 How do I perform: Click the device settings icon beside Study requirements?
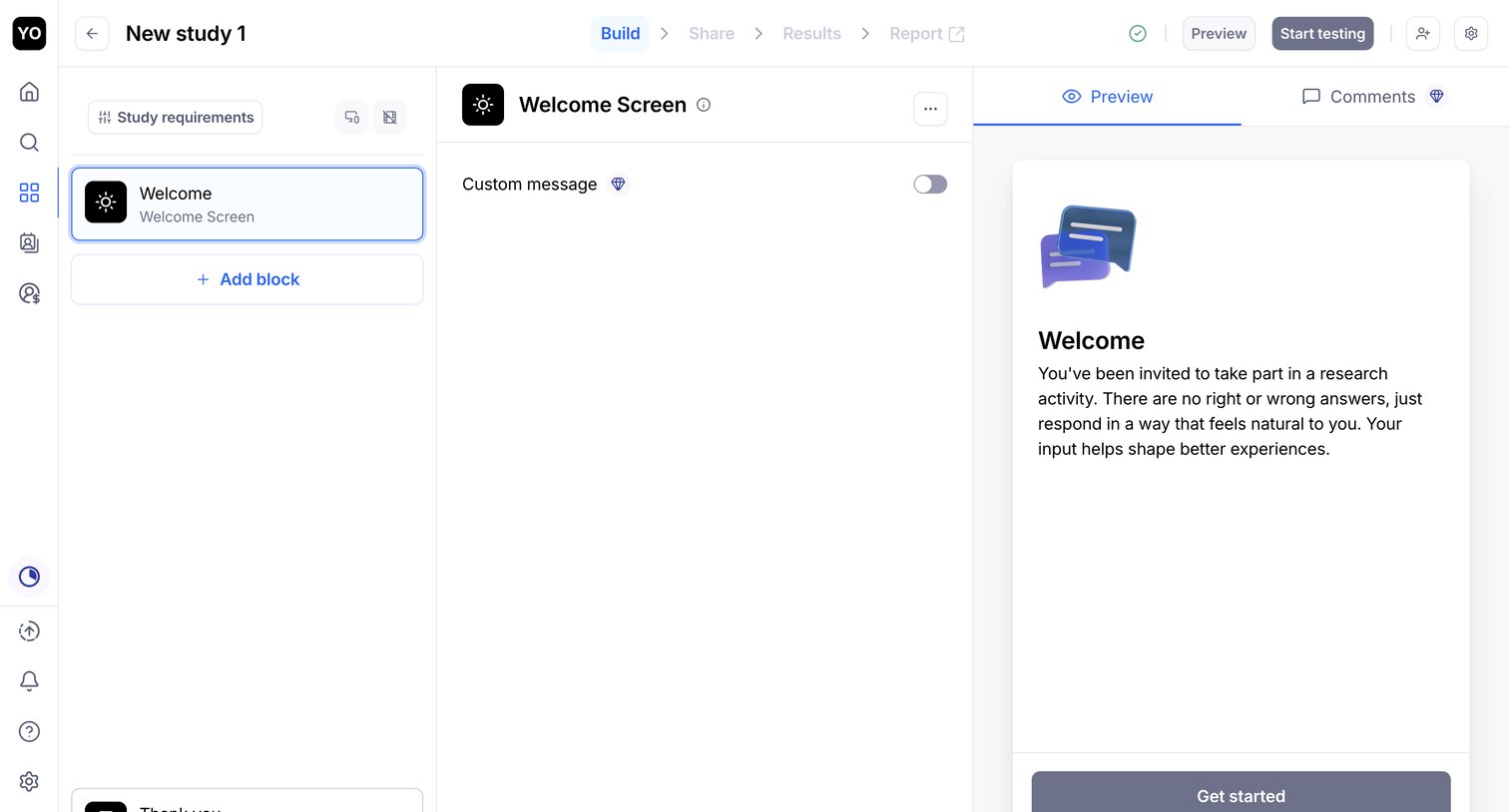(x=352, y=117)
